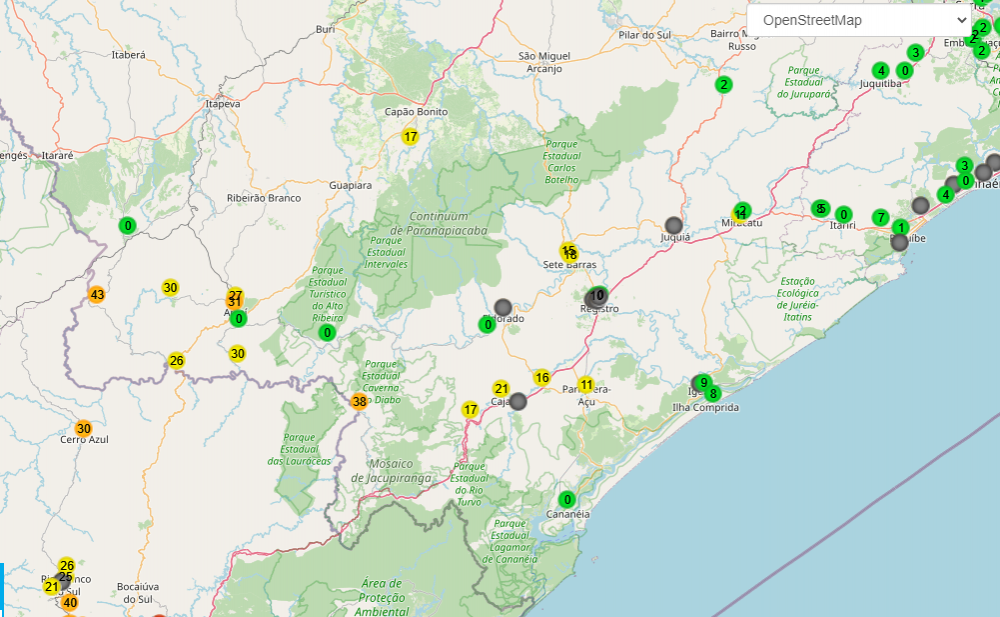Select green 0 marker east of Itararé
Viewport: 1000px width, 617px height.
pos(128,226)
